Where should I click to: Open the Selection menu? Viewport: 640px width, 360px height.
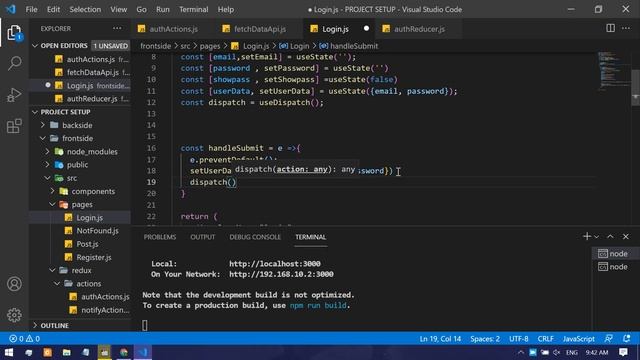85,9
